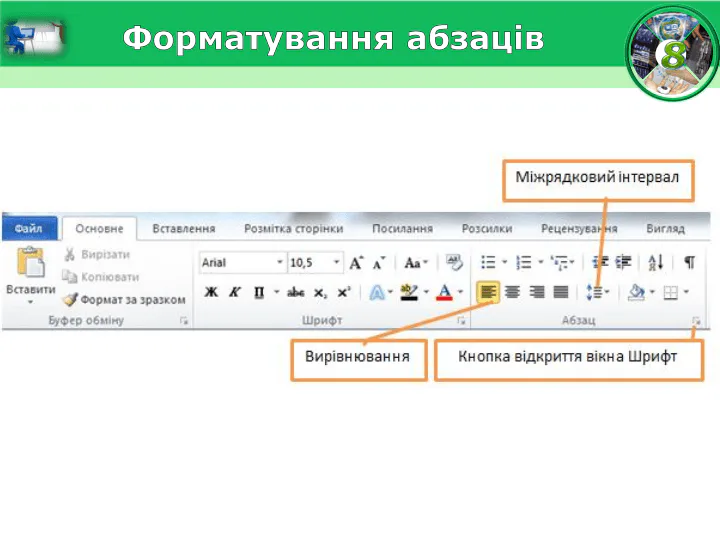The width and height of the screenshot is (720, 540).
Task: Click Cut (Вирізати) in the clipboard group
Action: tap(101, 255)
